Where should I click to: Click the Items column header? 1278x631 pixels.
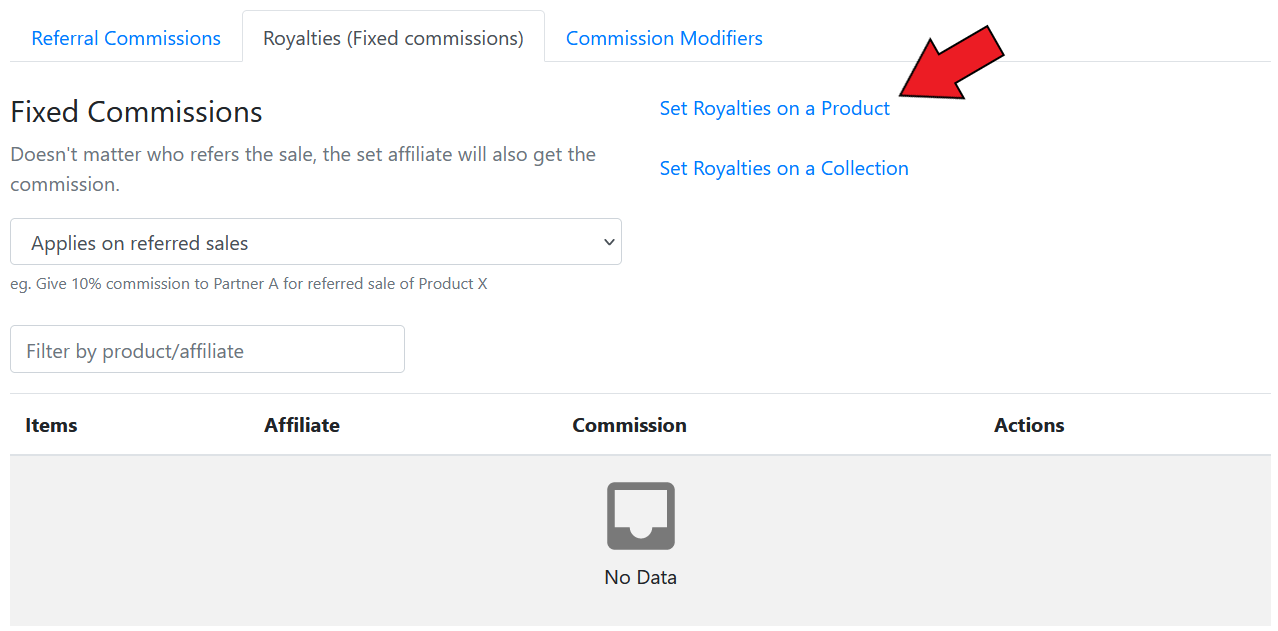(x=51, y=425)
